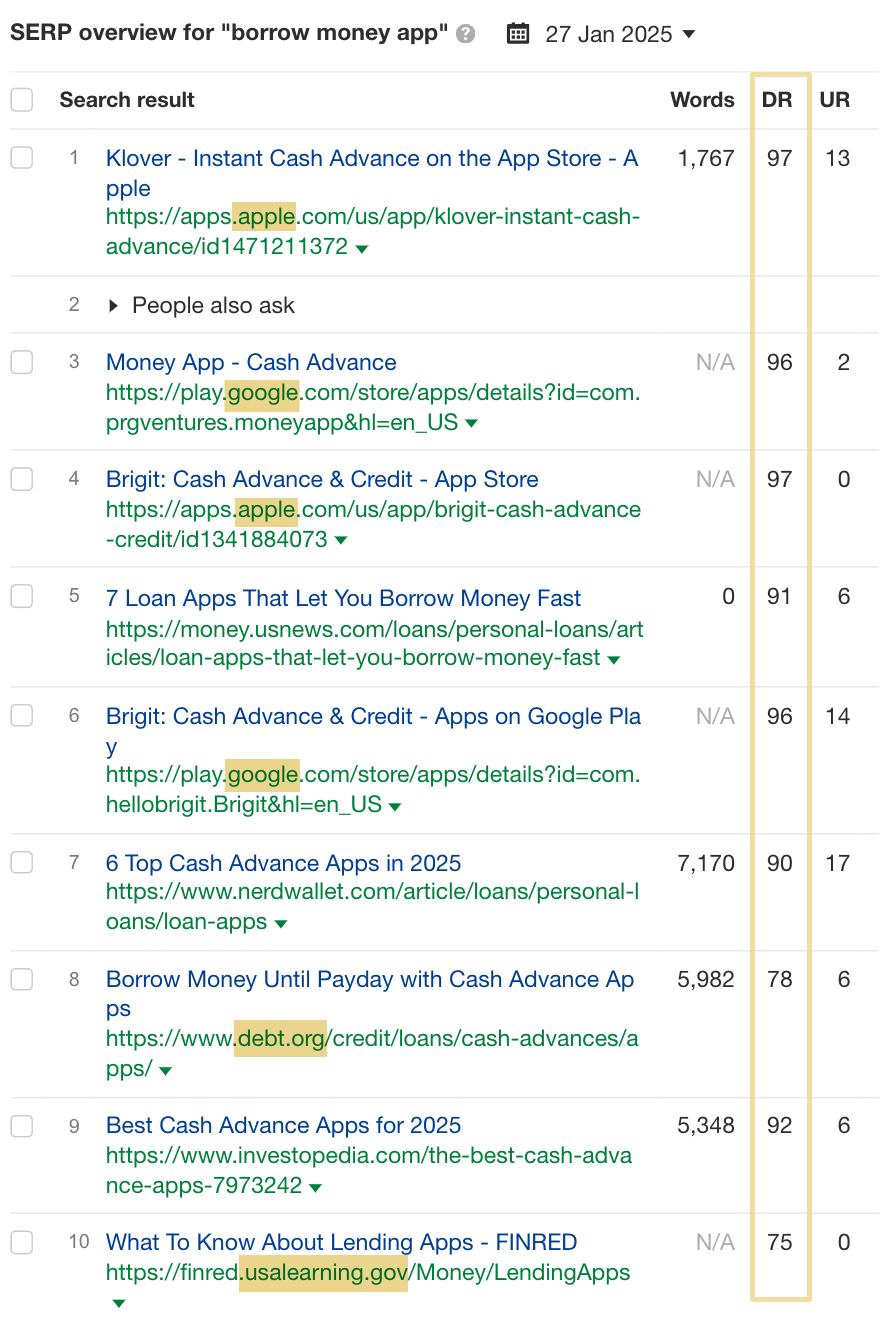Open 7 Loan Apps That Let You Borrow link

tap(343, 598)
